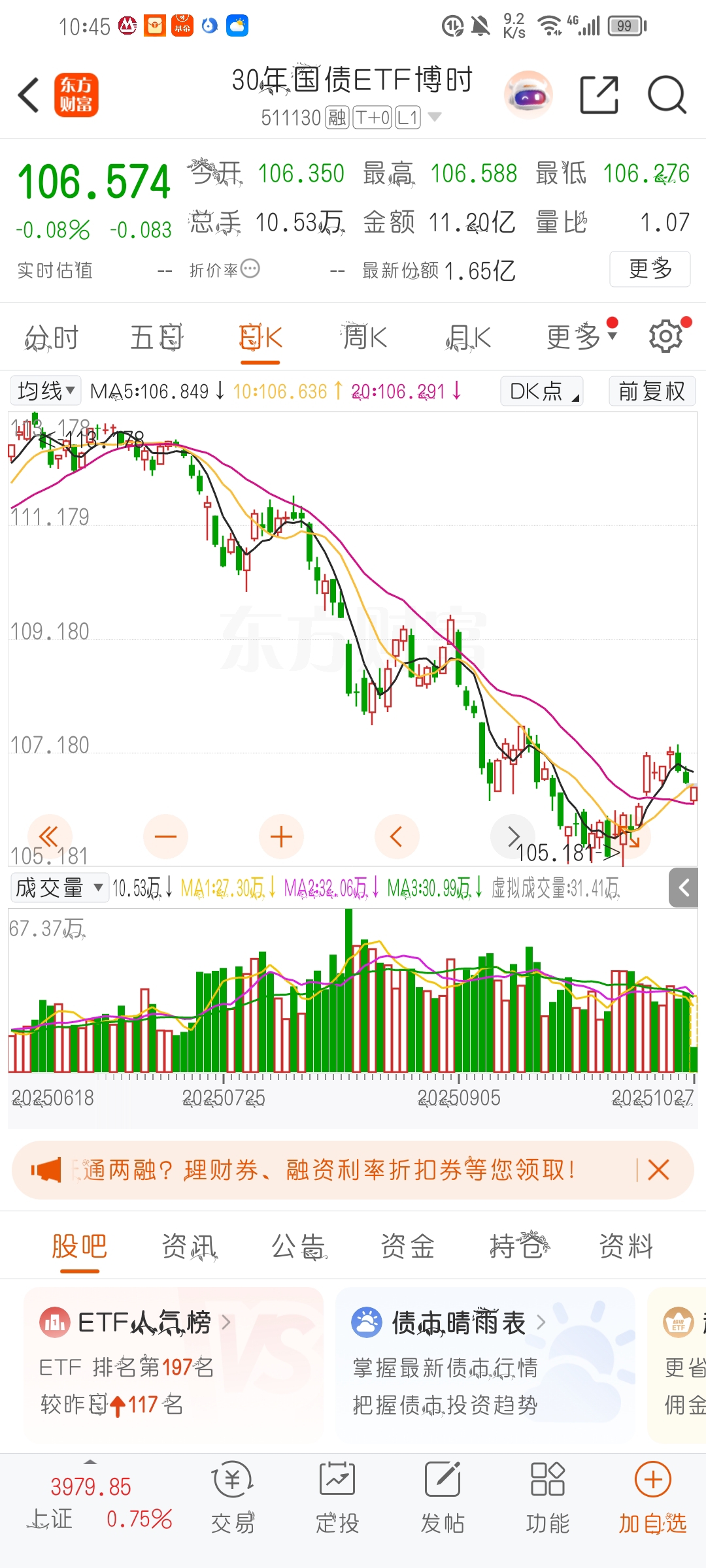This screenshot has height=1568, width=706.
Task: Close the promotion banner
Action: point(658,1169)
